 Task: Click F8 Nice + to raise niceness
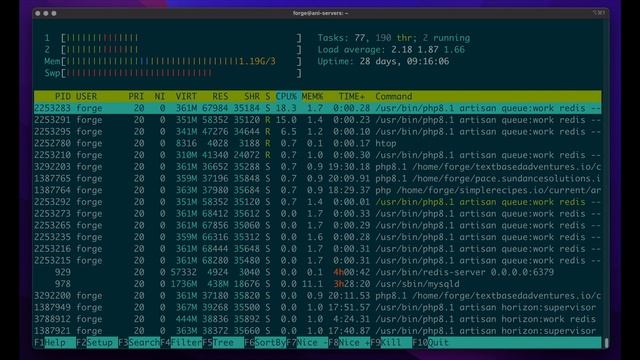click(x=349, y=342)
